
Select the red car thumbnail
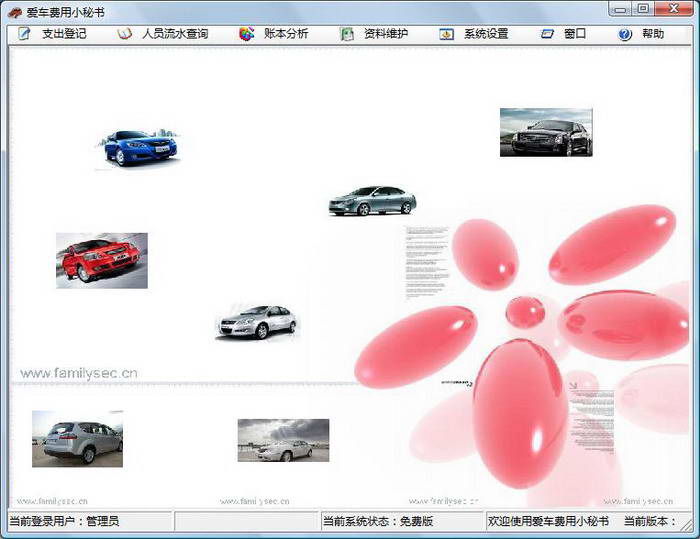click(x=101, y=260)
